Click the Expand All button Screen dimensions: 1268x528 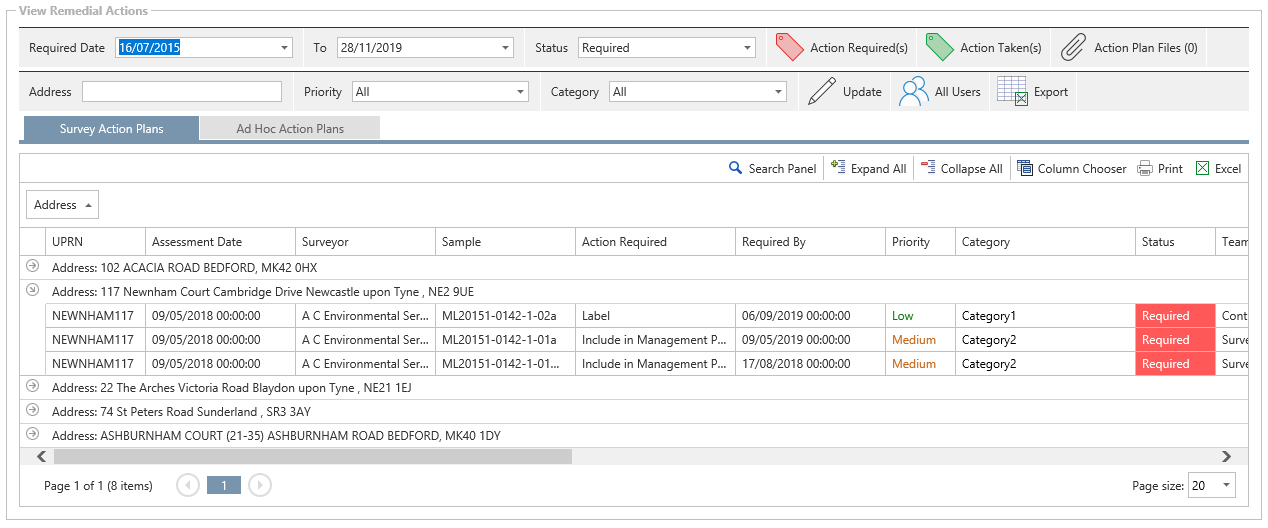[868, 169]
